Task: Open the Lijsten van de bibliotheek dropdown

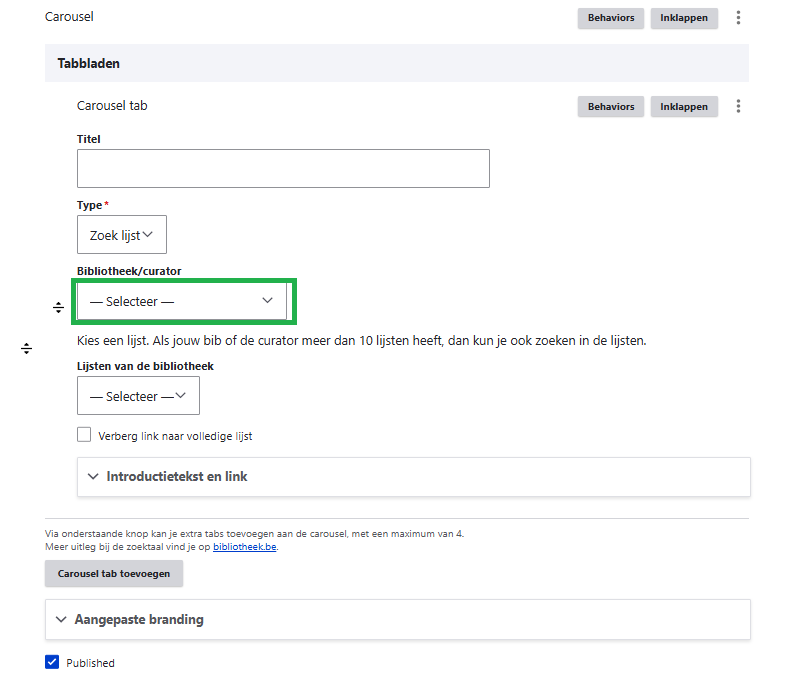Action: (138, 396)
